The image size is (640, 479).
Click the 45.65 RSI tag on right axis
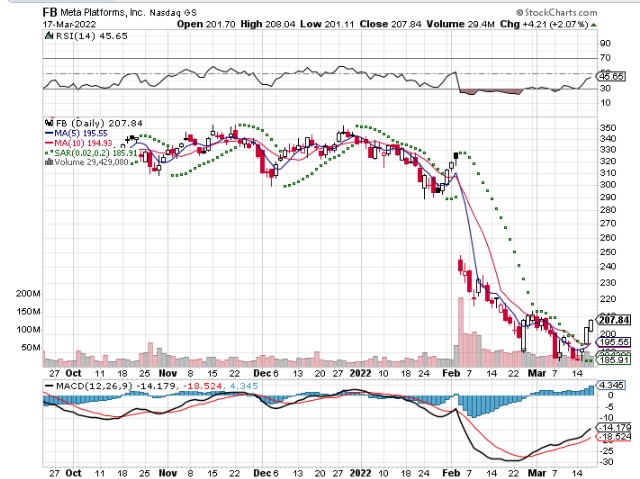pos(611,76)
